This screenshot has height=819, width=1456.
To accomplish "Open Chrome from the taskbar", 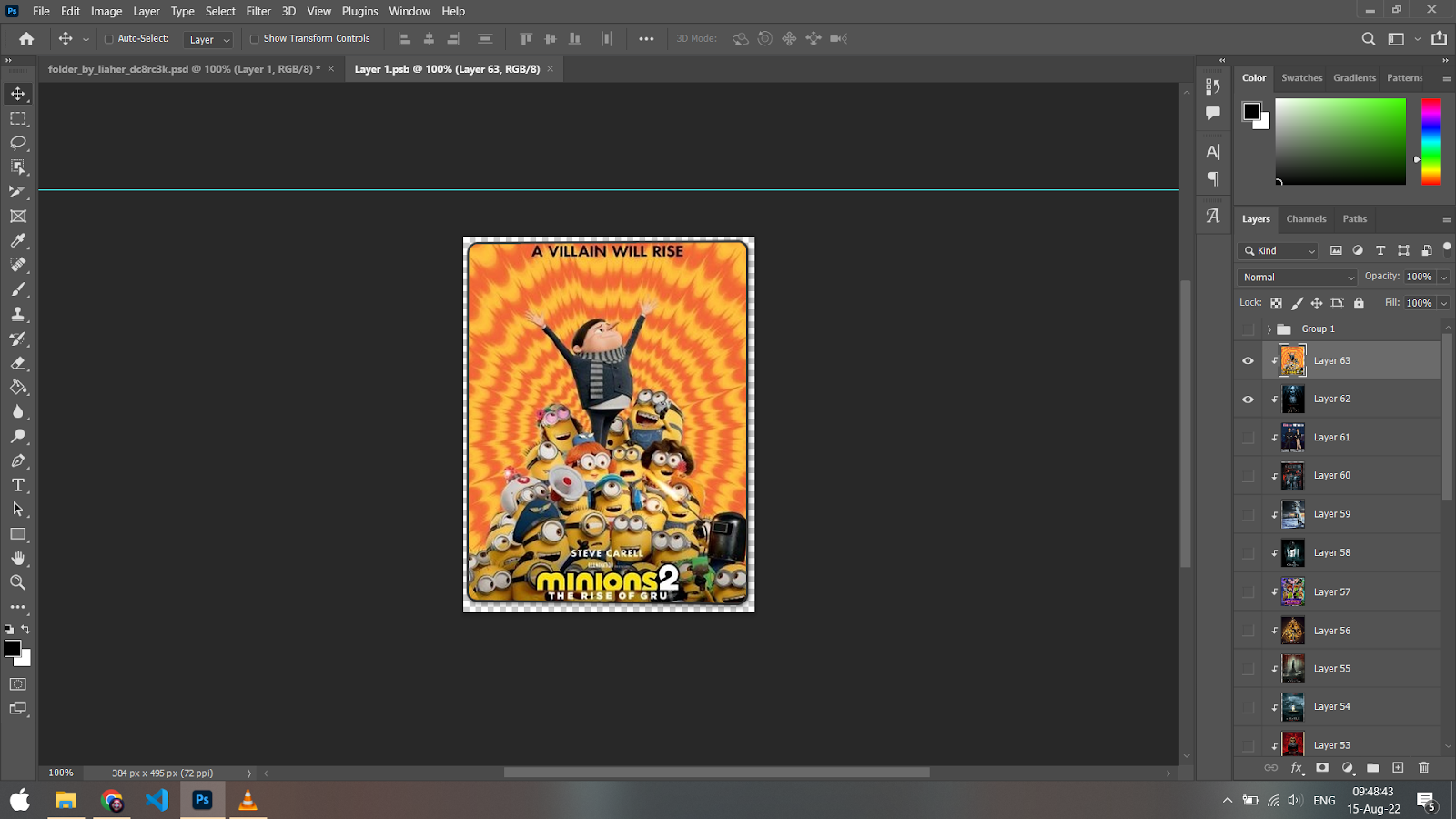I will point(112,800).
